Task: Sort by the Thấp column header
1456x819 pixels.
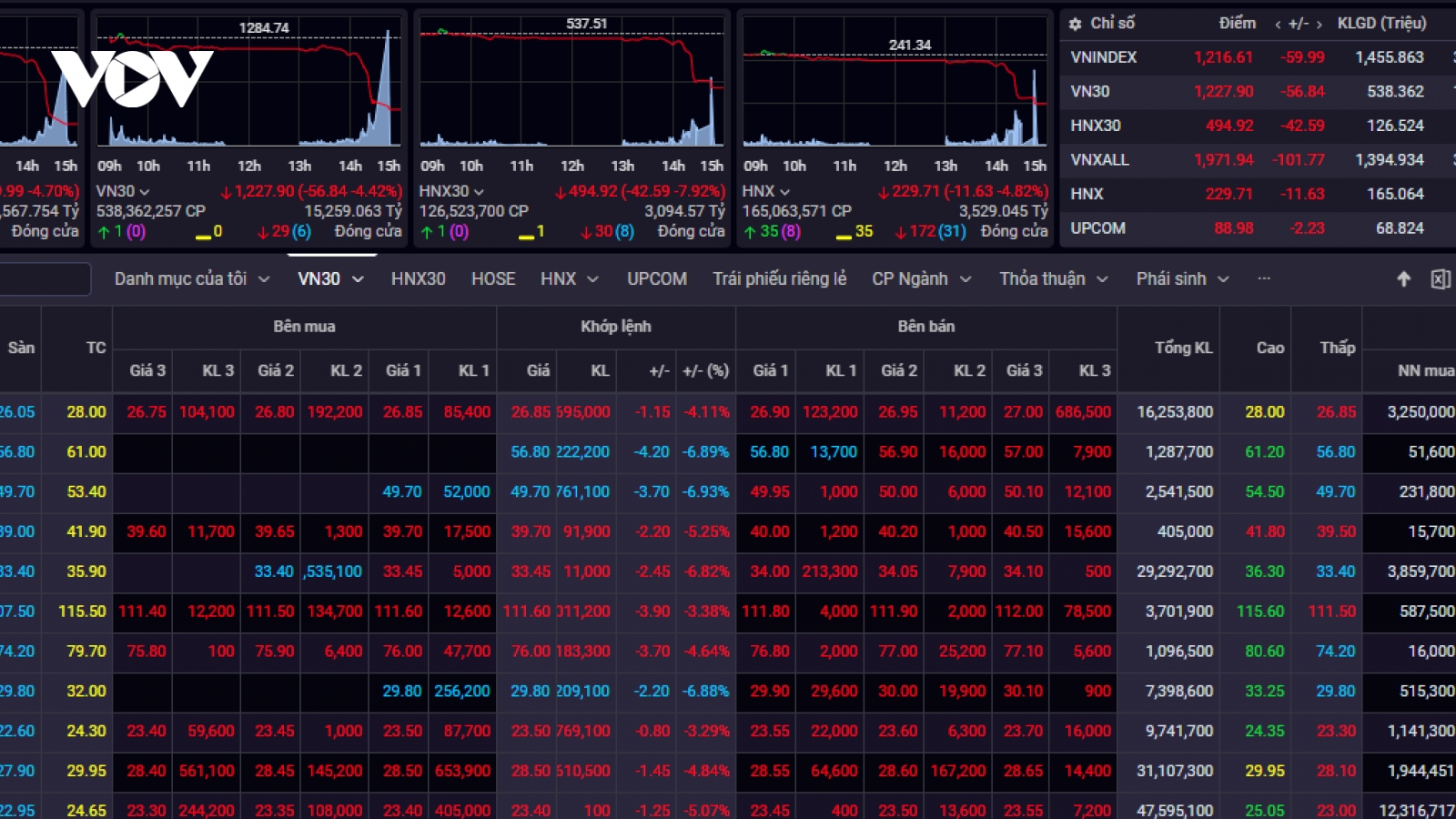Action: point(1338,348)
